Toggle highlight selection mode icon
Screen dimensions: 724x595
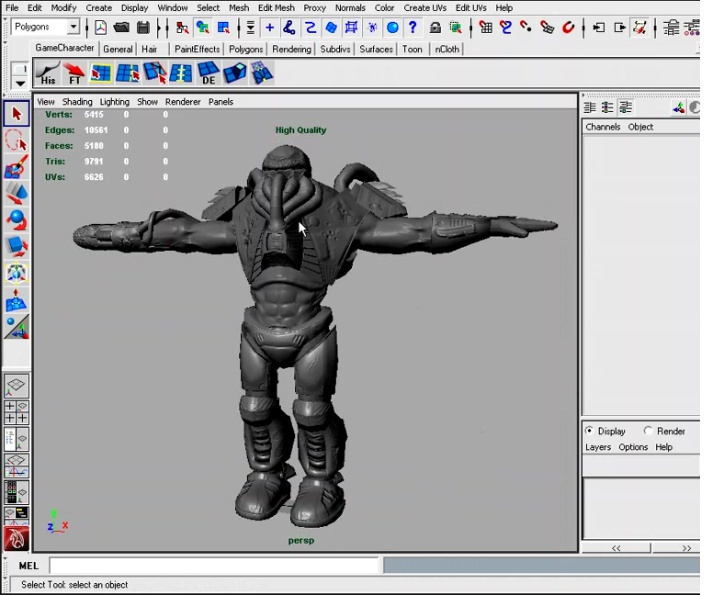coord(456,28)
